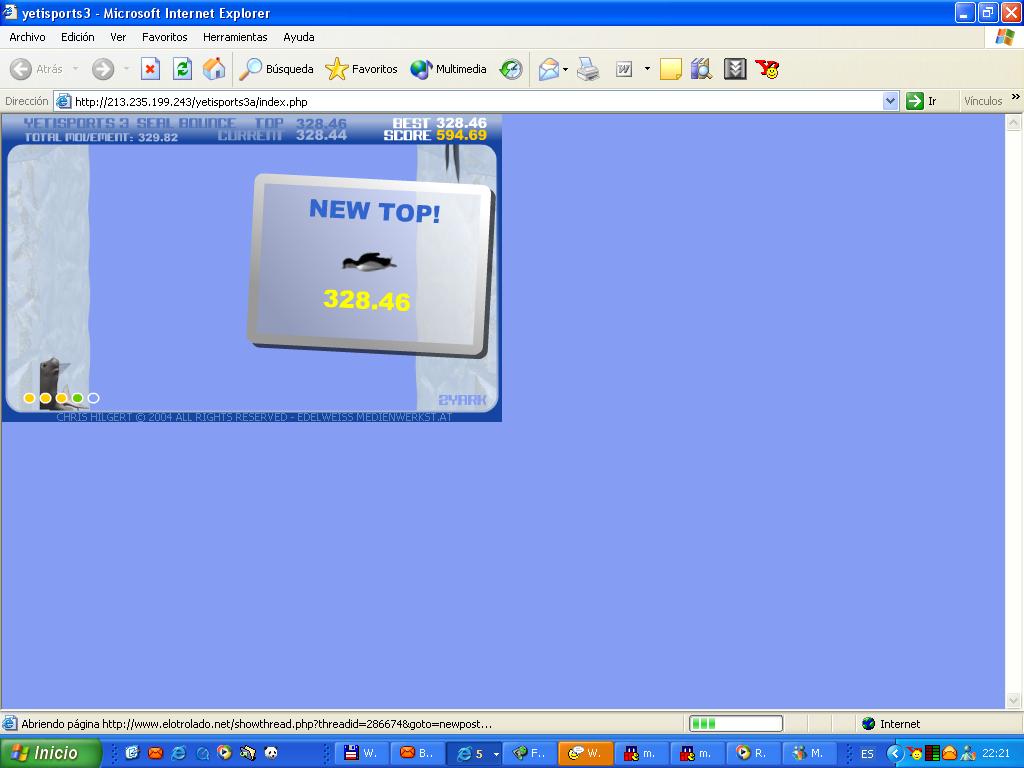Viewport: 1024px width, 768px height.
Task: Click the Edit with Word icon
Action: pos(624,69)
